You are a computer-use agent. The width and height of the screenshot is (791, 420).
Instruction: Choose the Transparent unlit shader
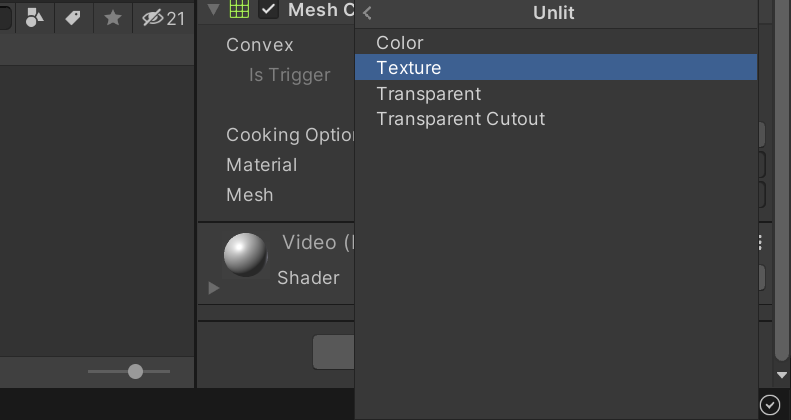(428, 94)
